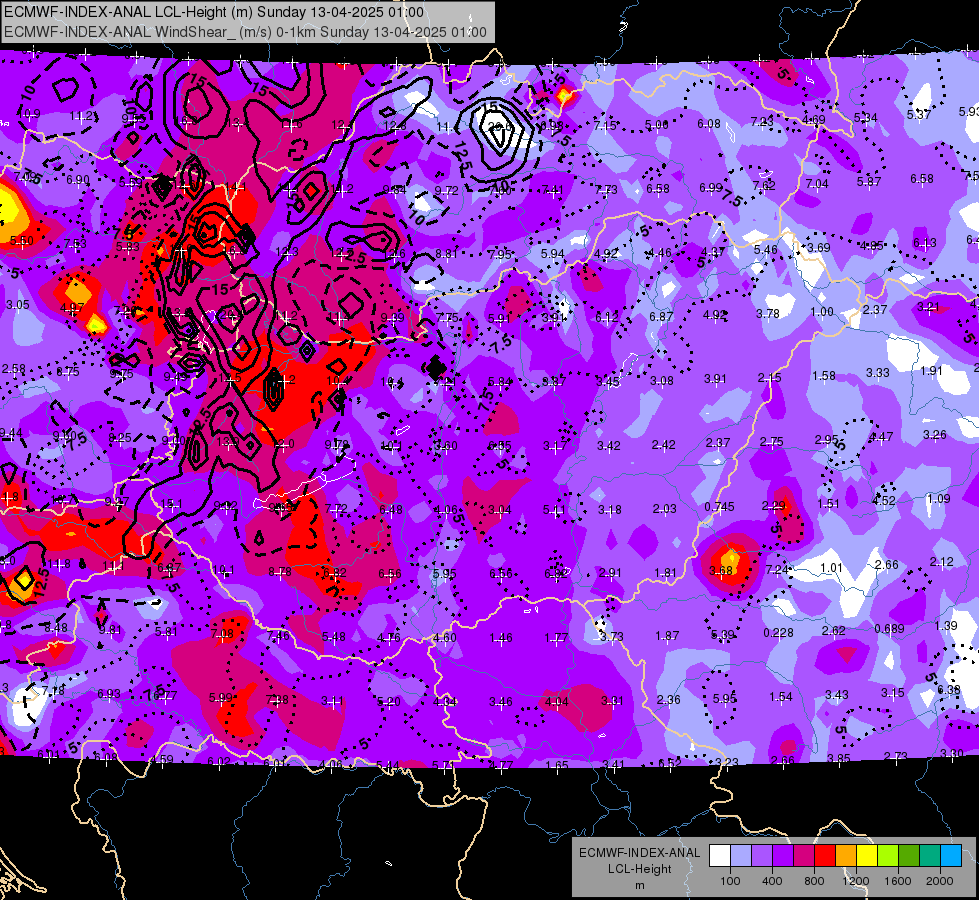Click the '5.37' data value
Image resolution: width=979 pixels, height=900 pixels.
tap(918, 115)
